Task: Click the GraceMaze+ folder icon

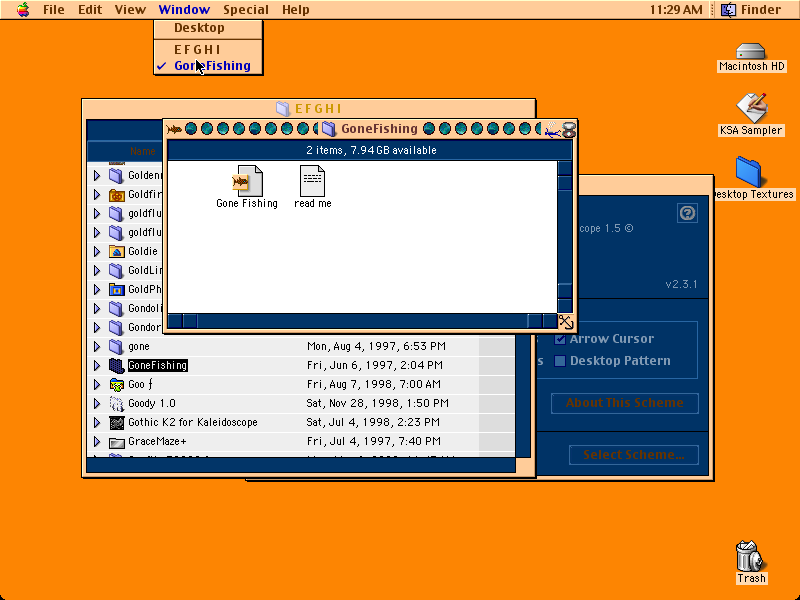Action: (x=116, y=442)
